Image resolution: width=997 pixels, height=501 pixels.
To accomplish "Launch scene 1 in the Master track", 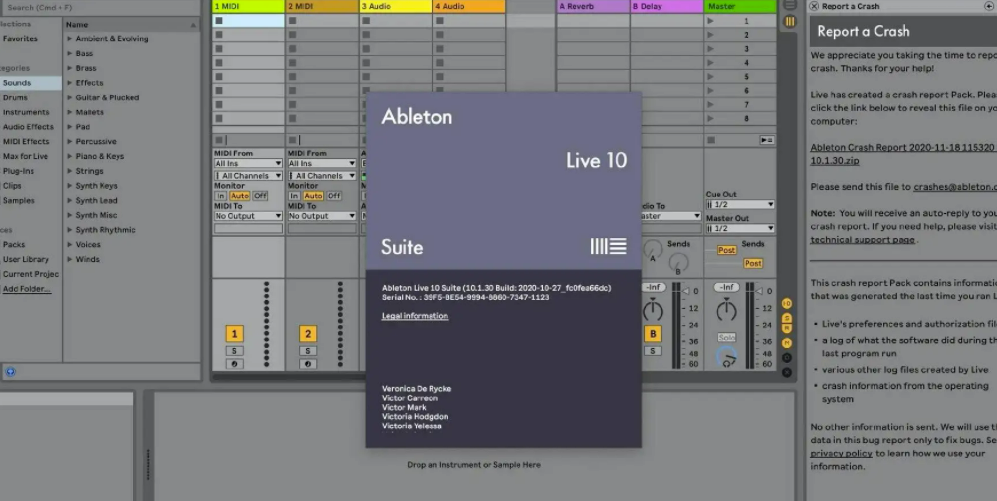I will 710,21.
